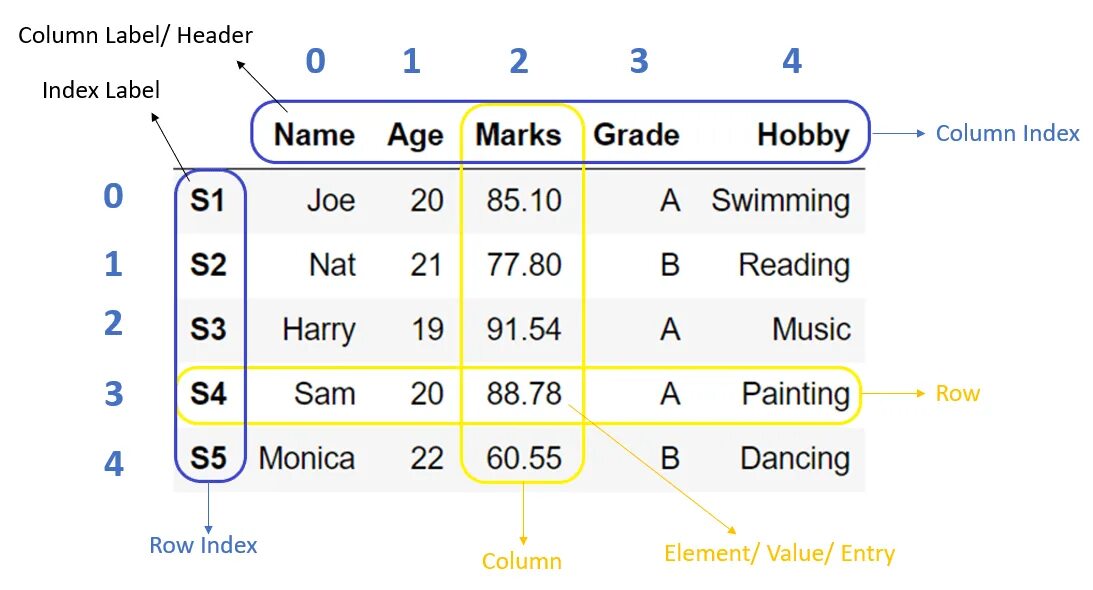Click the 'Index Label' annotation text
This screenshot has width=1093, height=590.
(101, 90)
